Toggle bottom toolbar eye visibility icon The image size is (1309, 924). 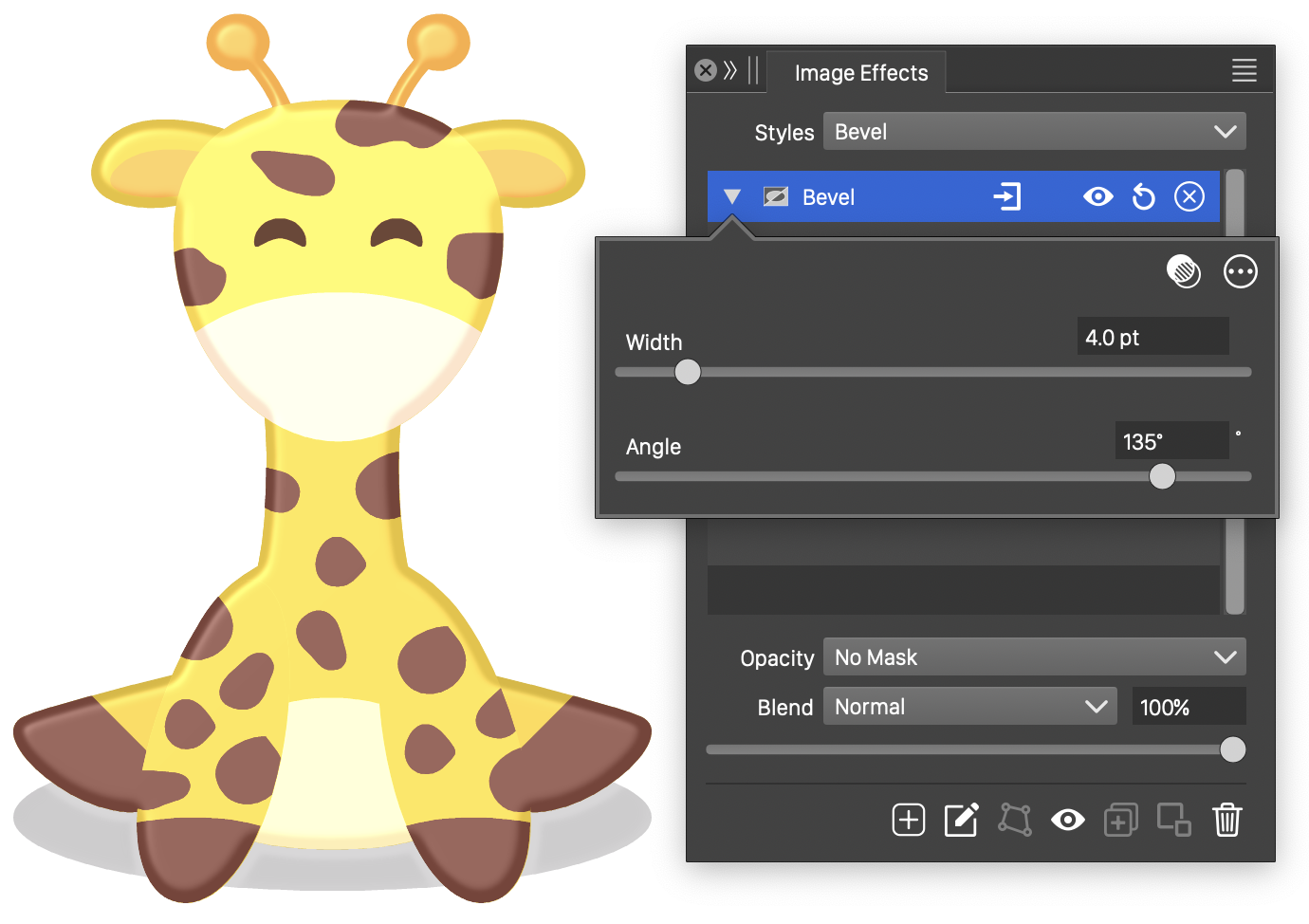pyautogui.click(x=1067, y=820)
